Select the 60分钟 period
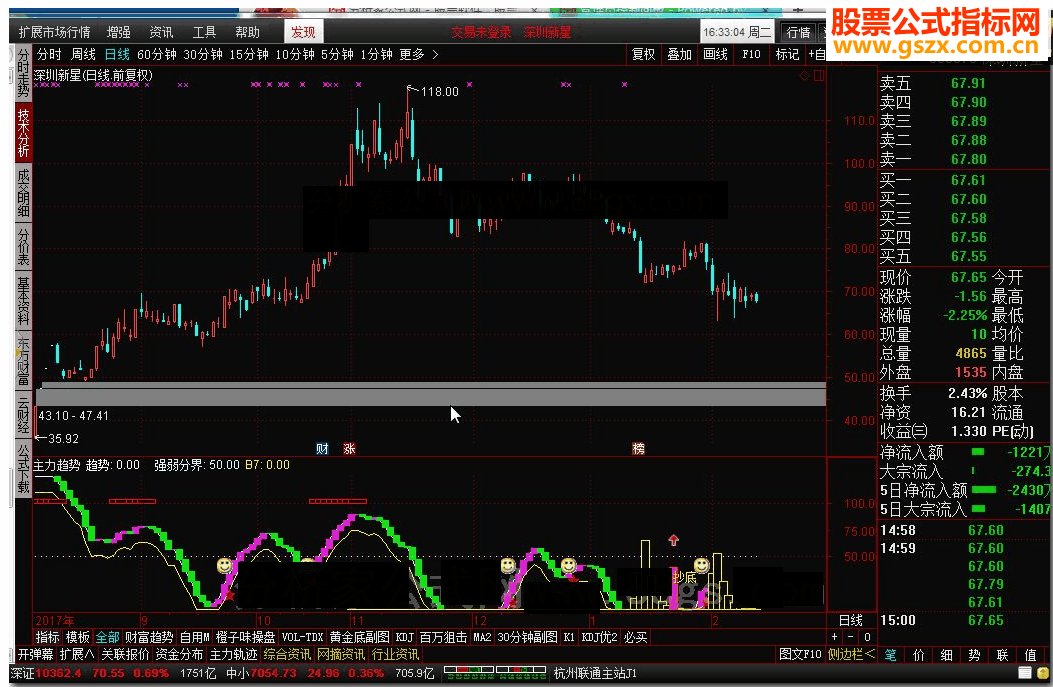1053x687 pixels. click(x=156, y=54)
